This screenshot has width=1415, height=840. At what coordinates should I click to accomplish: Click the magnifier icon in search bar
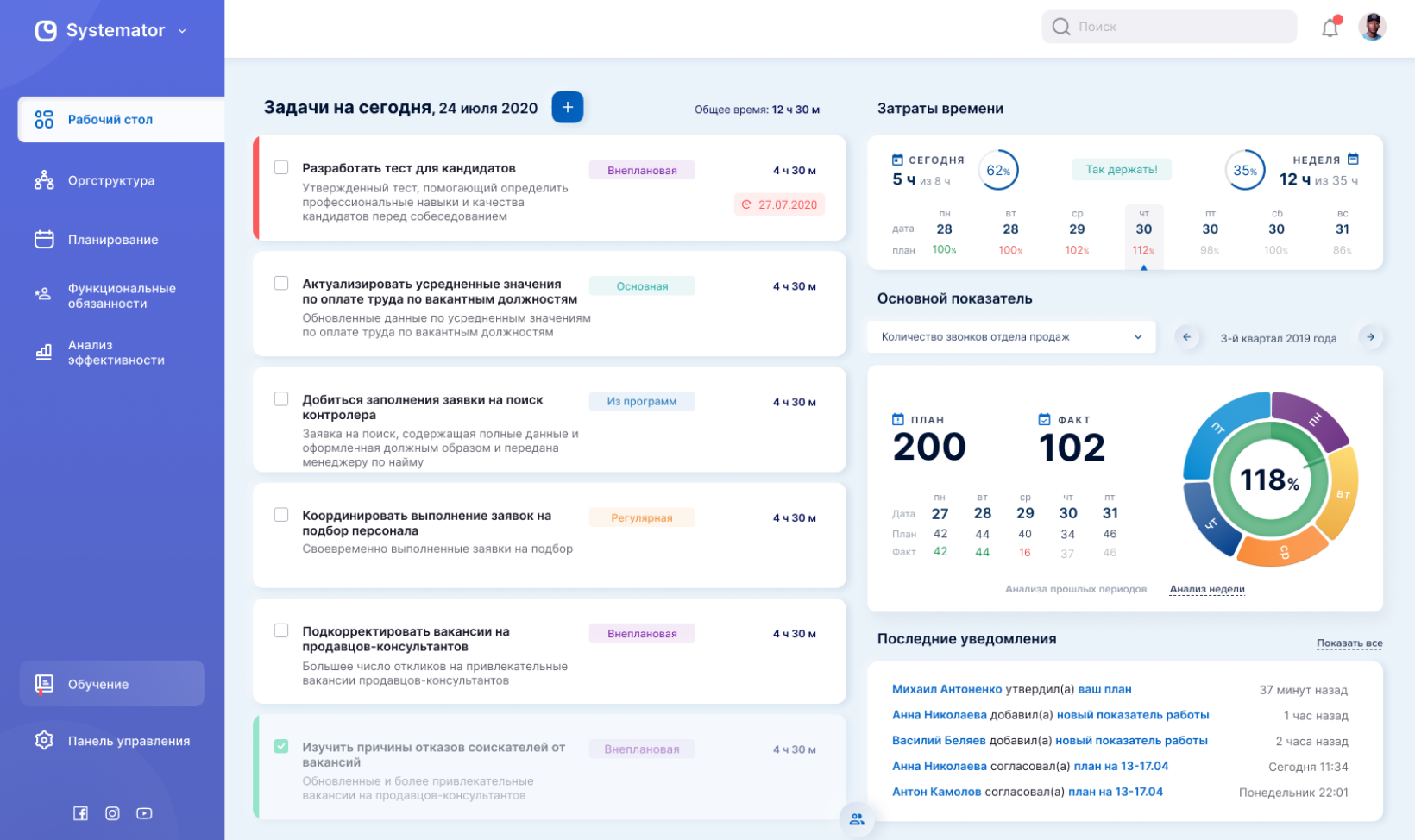click(x=1061, y=27)
